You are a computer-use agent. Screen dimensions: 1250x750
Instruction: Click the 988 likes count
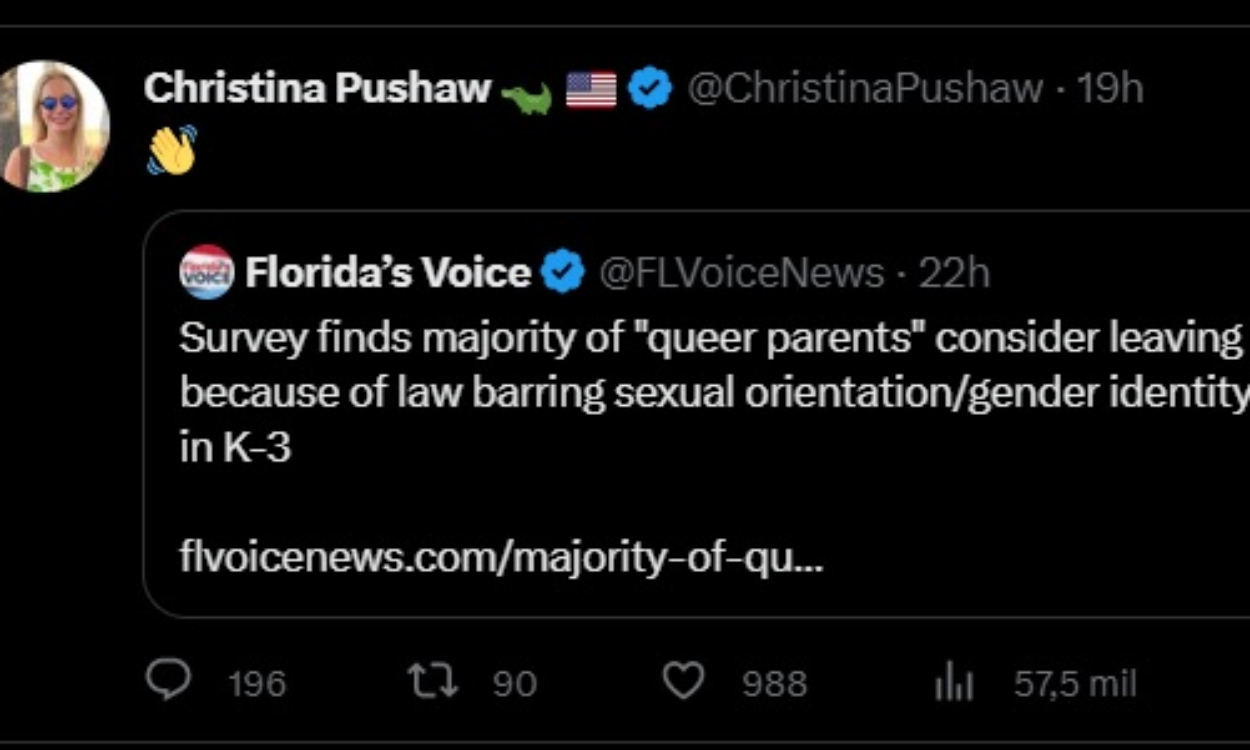click(x=774, y=685)
